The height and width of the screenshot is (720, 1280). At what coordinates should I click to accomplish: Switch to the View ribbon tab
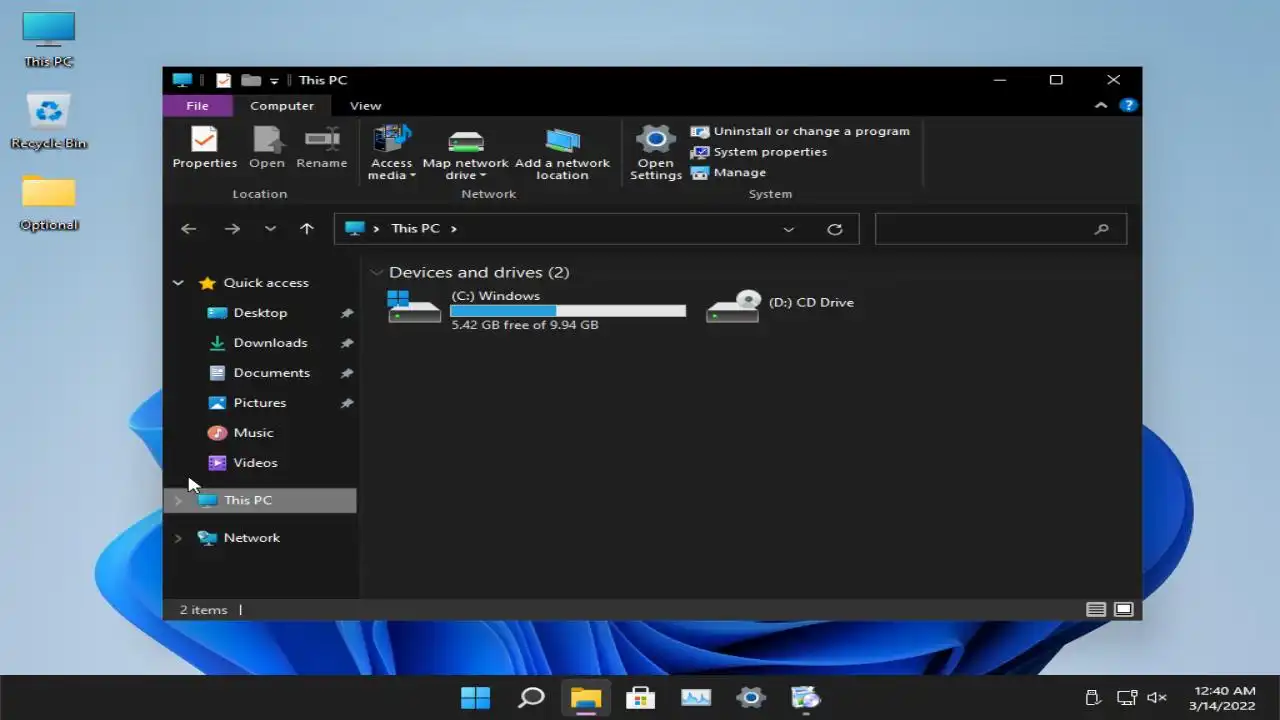[x=365, y=105]
